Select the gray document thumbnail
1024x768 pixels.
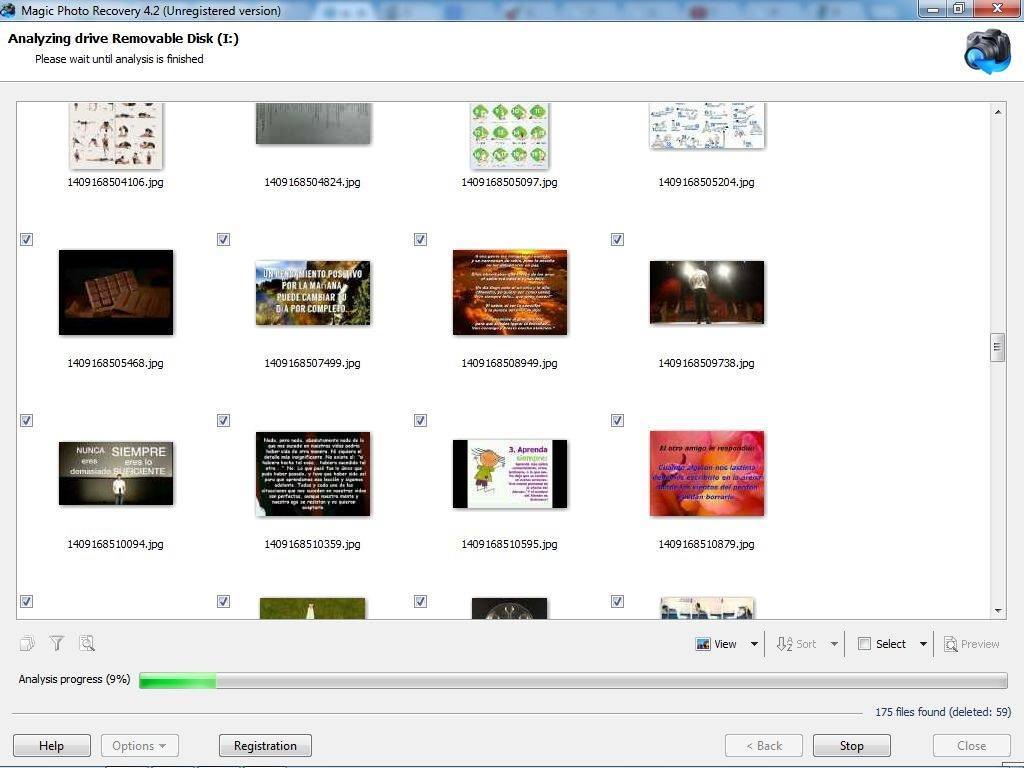tap(313, 123)
